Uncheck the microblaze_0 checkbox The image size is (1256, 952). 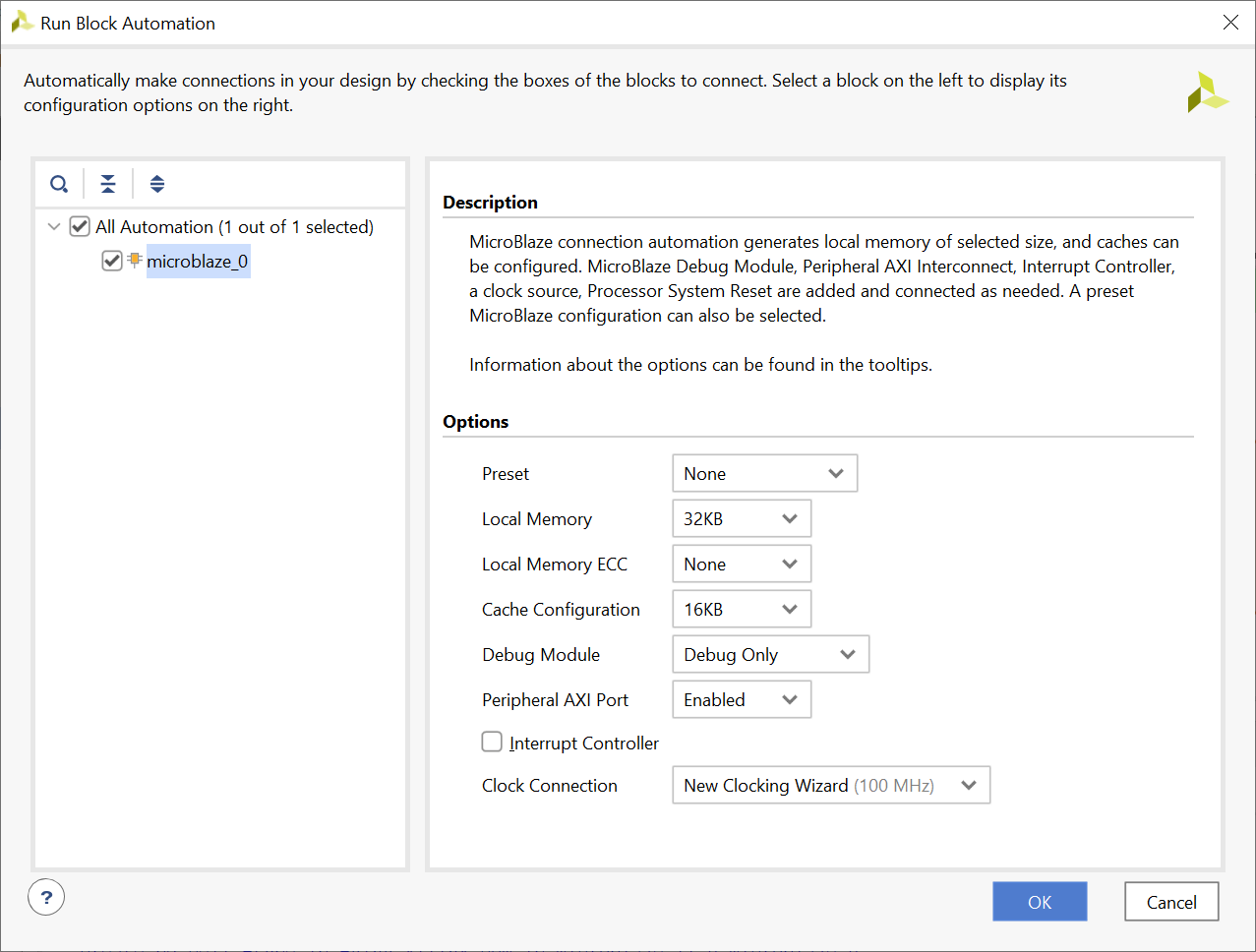coord(112,261)
